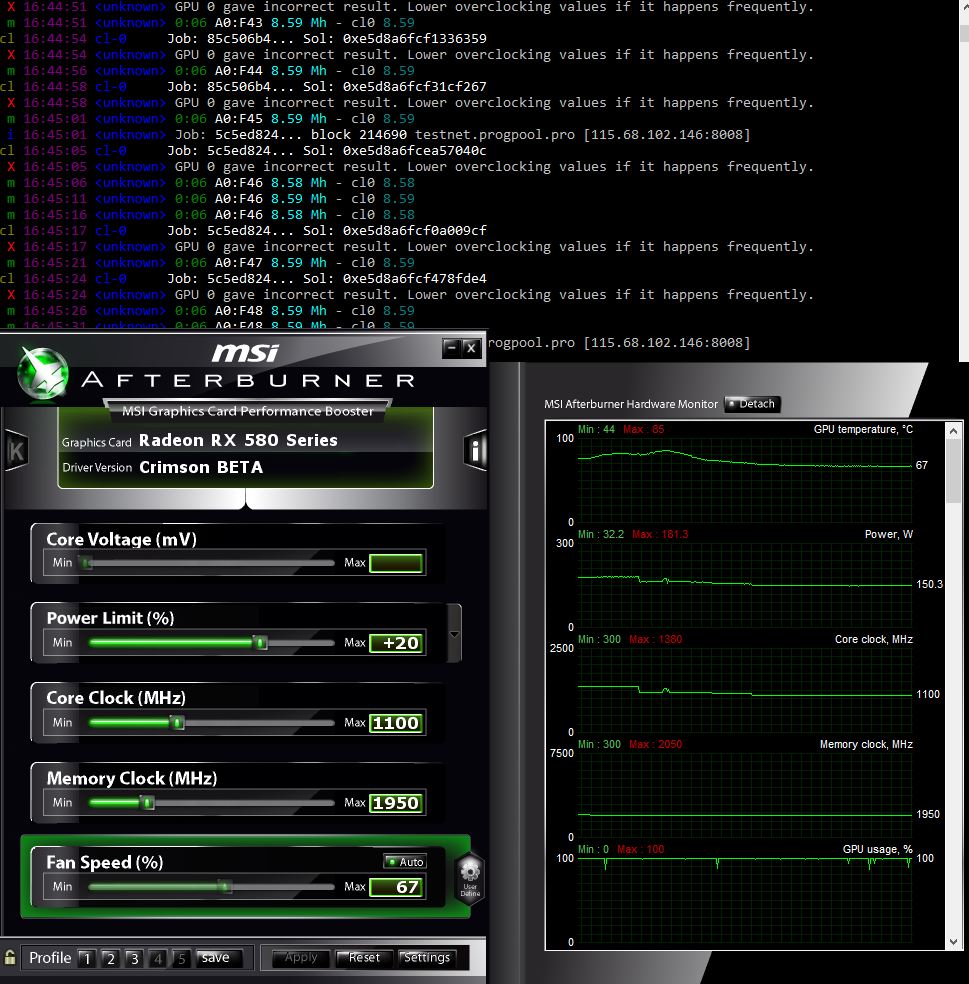The image size is (969, 984).
Task: Open the Afterburner Settings button
Action: coord(427,958)
